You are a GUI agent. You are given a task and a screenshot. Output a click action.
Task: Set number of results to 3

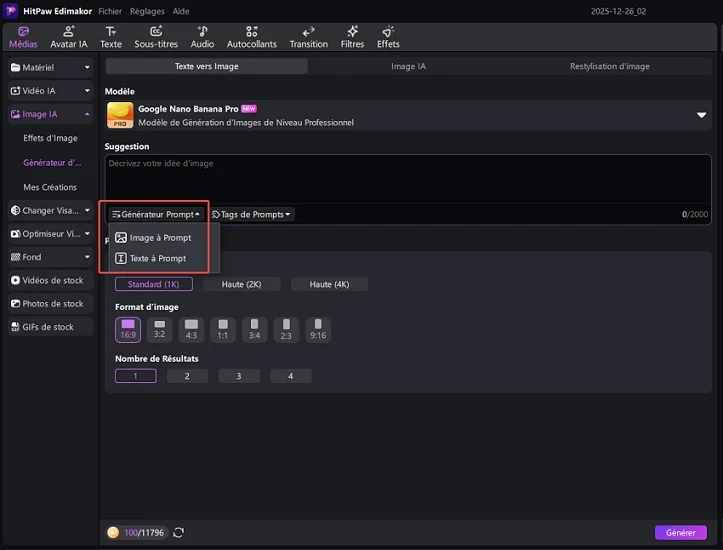(239, 376)
